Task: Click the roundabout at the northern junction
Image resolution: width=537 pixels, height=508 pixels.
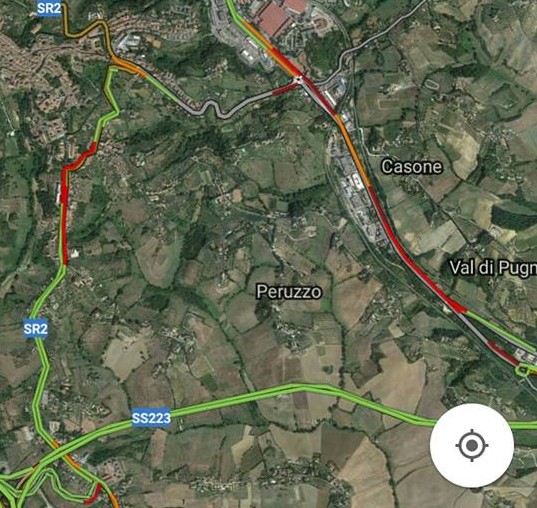Action: coord(297,80)
